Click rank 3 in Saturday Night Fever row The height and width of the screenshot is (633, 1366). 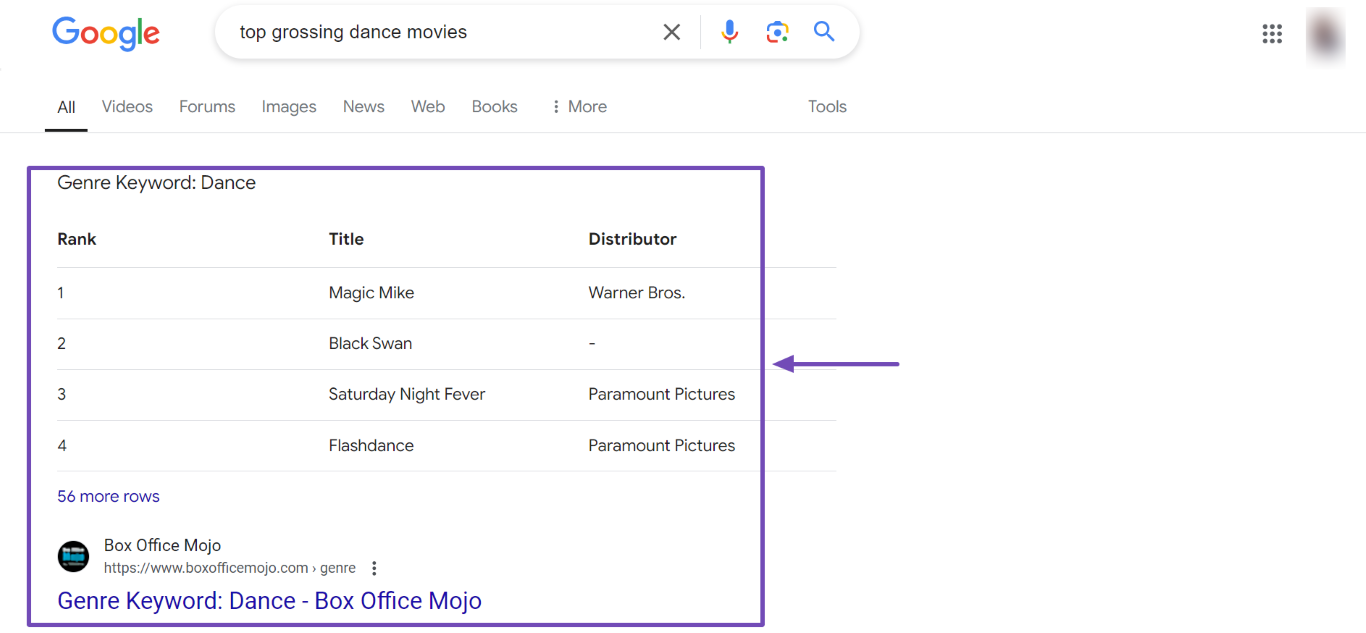(x=61, y=394)
